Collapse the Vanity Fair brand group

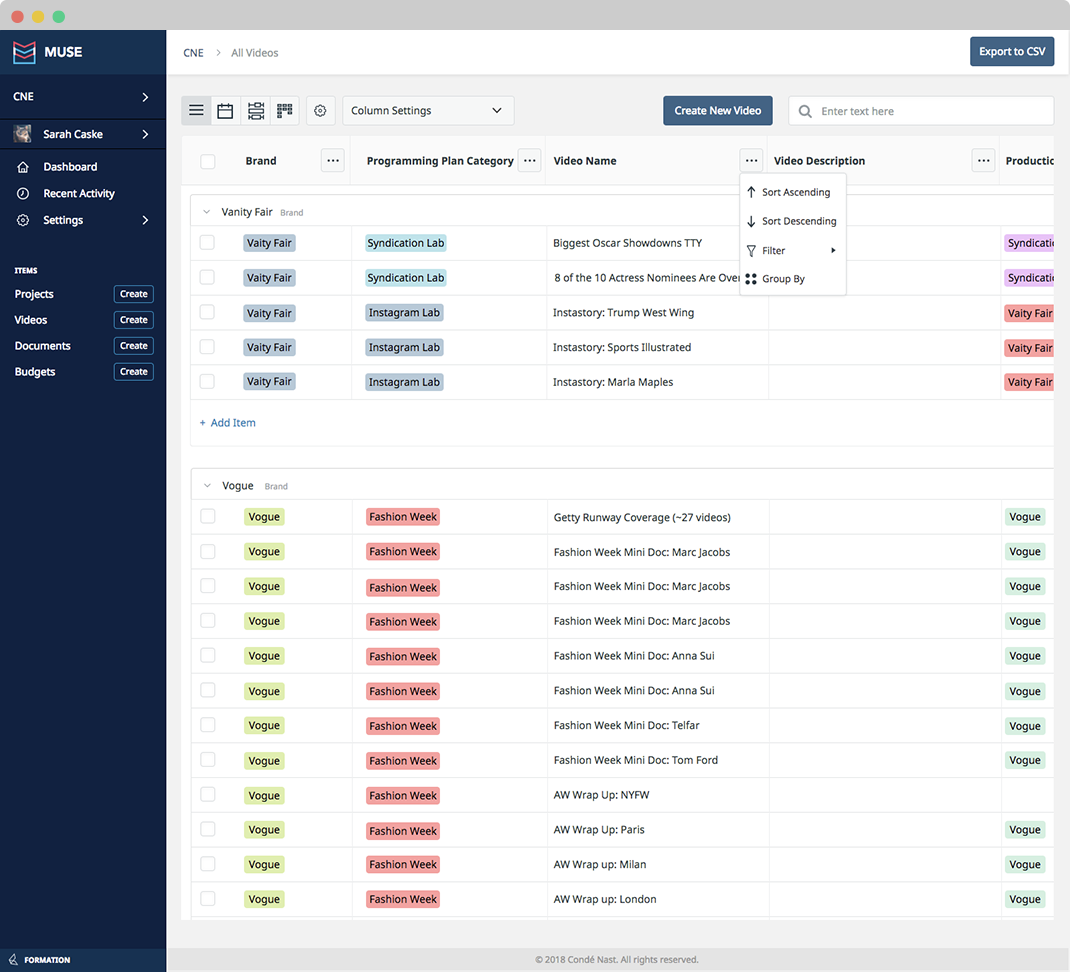point(207,212)
